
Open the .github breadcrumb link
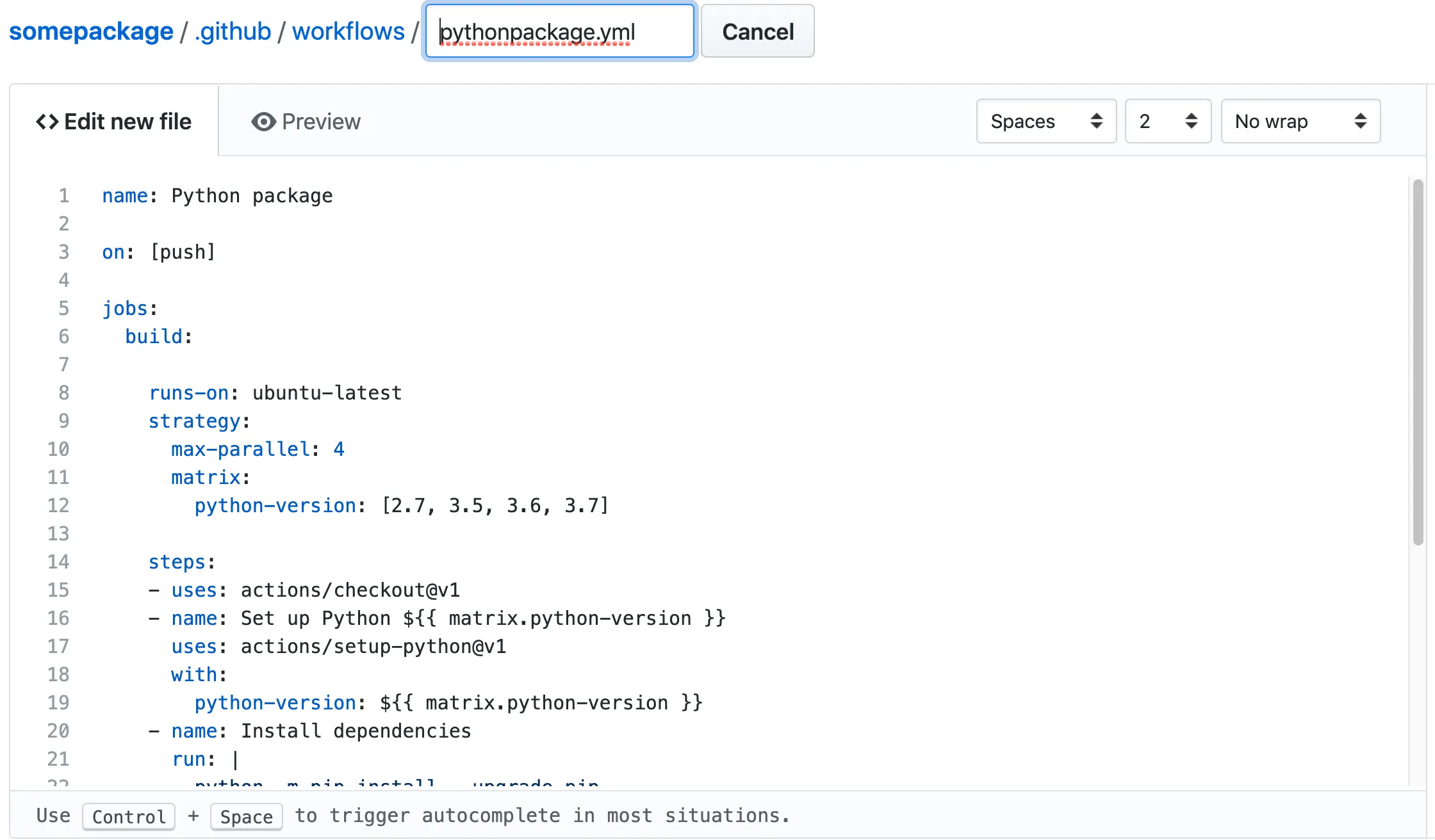[x=233, y=31]
